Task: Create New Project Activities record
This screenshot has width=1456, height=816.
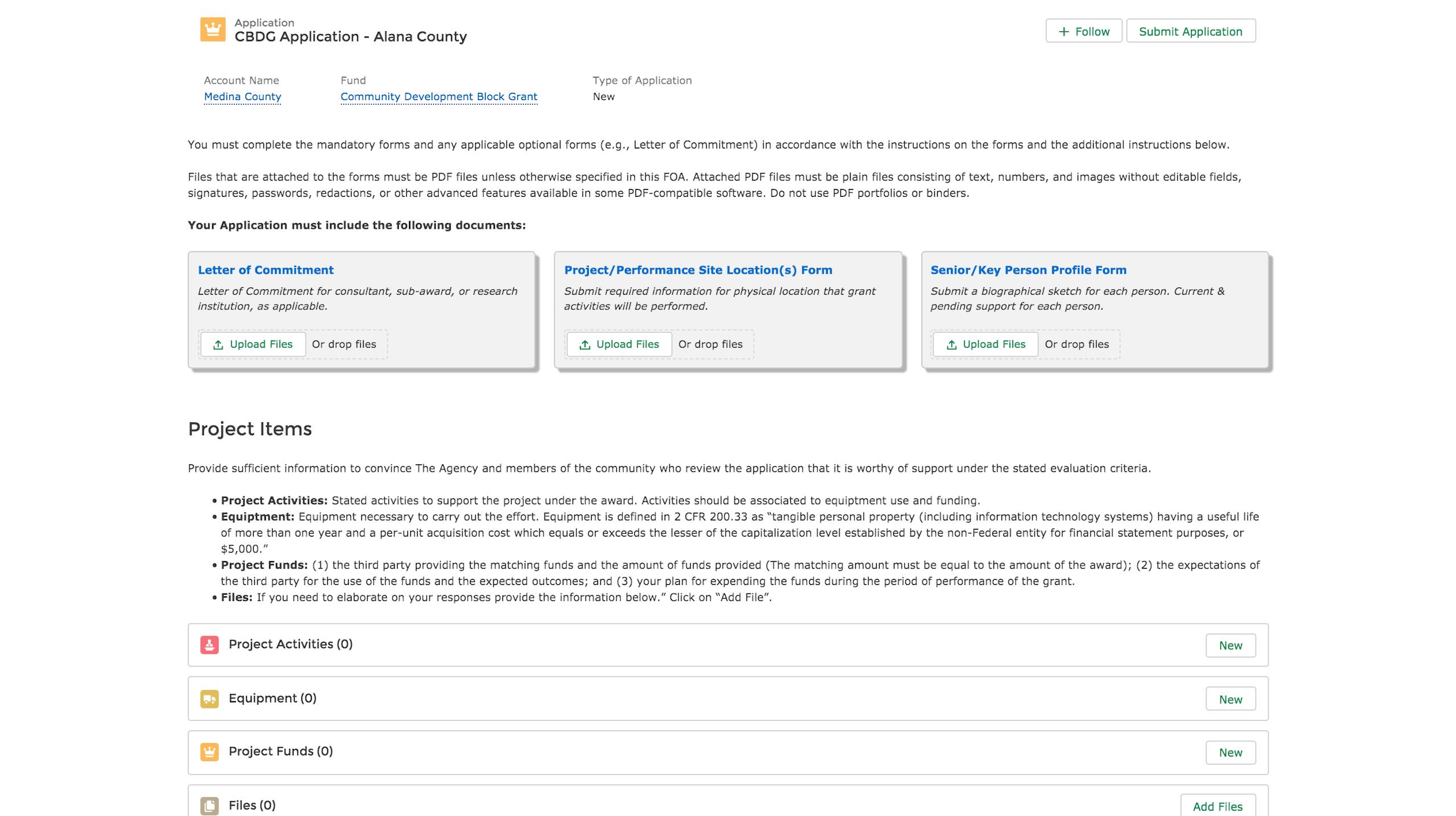Action: click(1230, 645)
